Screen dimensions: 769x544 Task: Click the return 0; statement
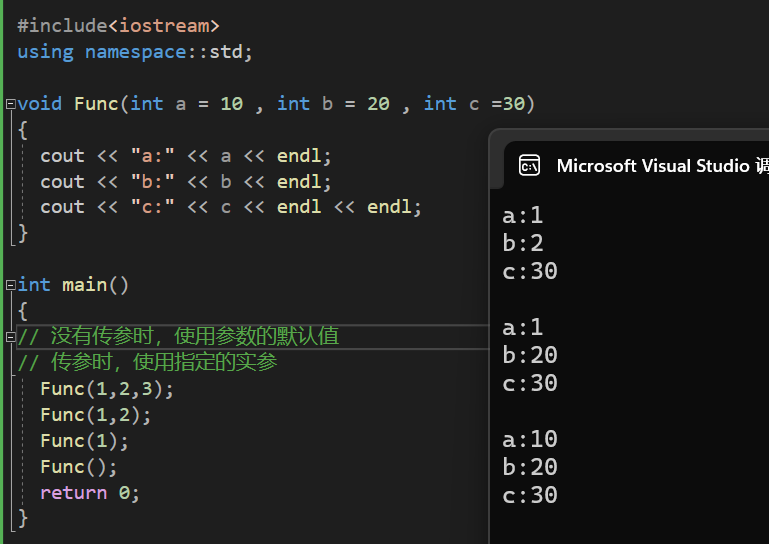pos(90,493)
